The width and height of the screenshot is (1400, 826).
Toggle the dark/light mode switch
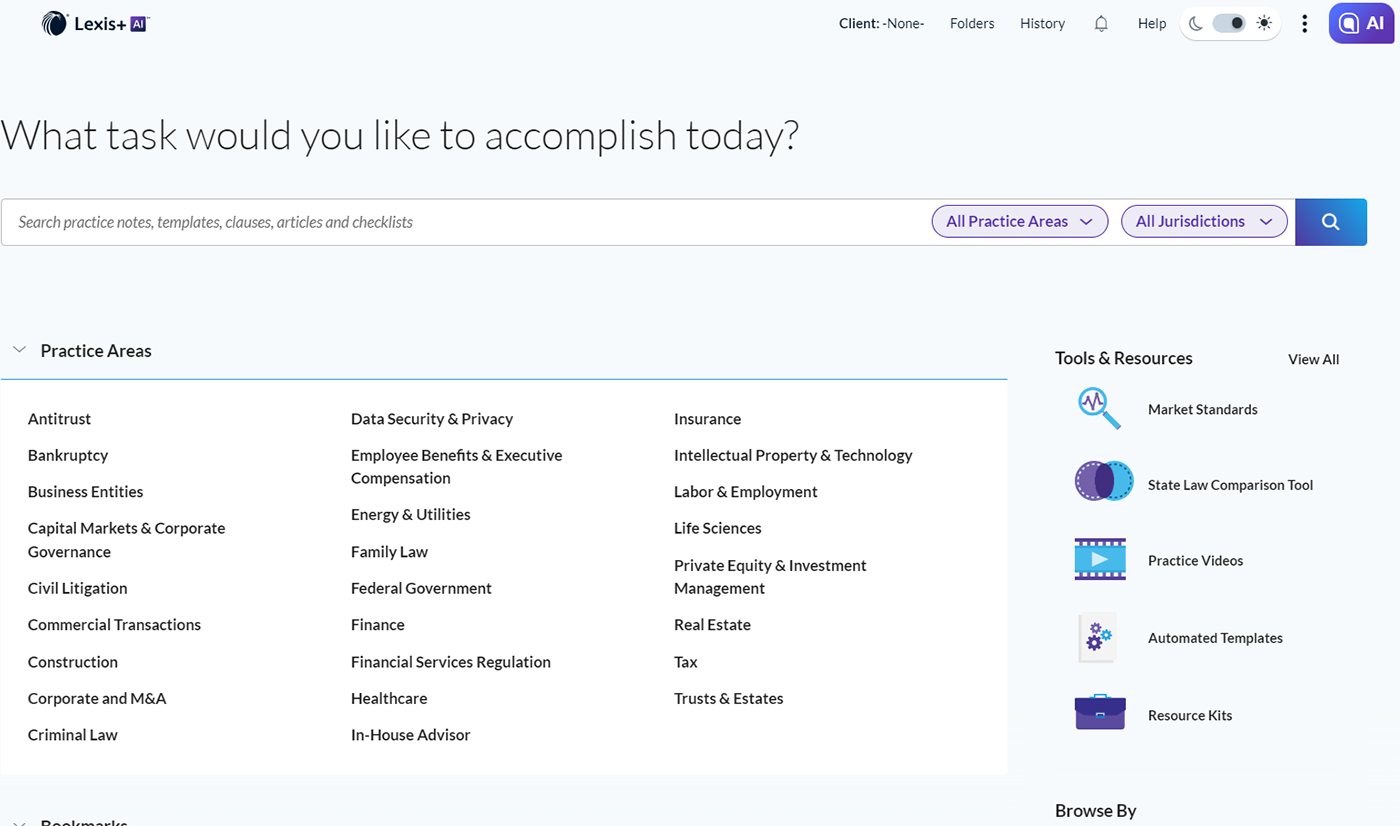point(1230,23)
